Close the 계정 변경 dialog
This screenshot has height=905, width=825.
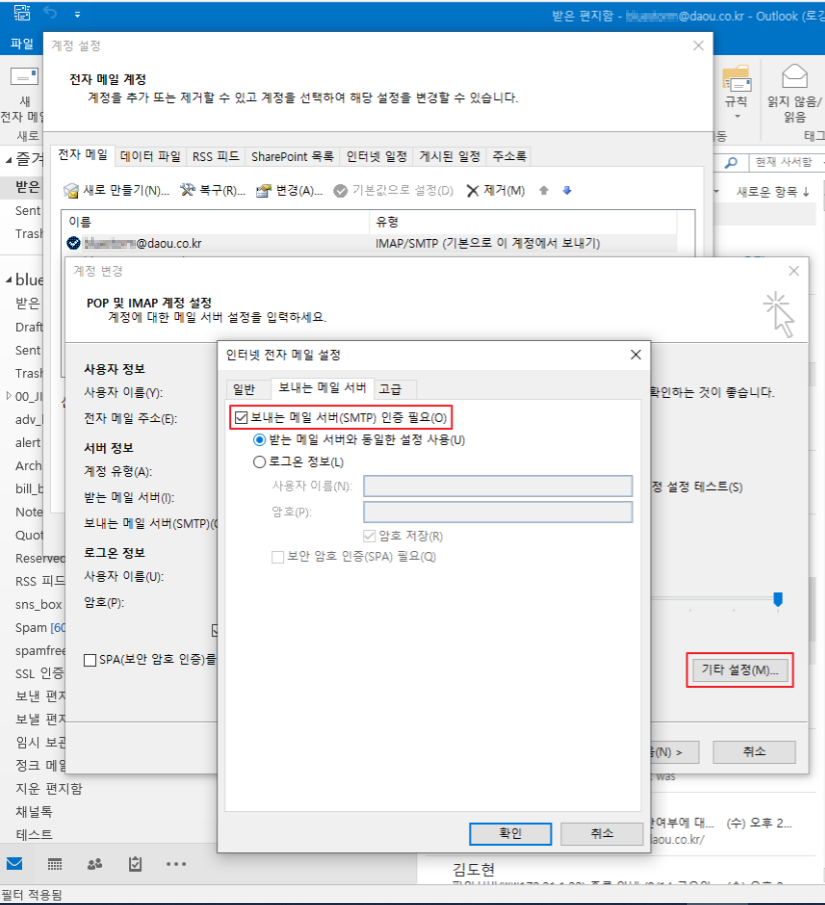pyautogui.click(x=794, y=271)
